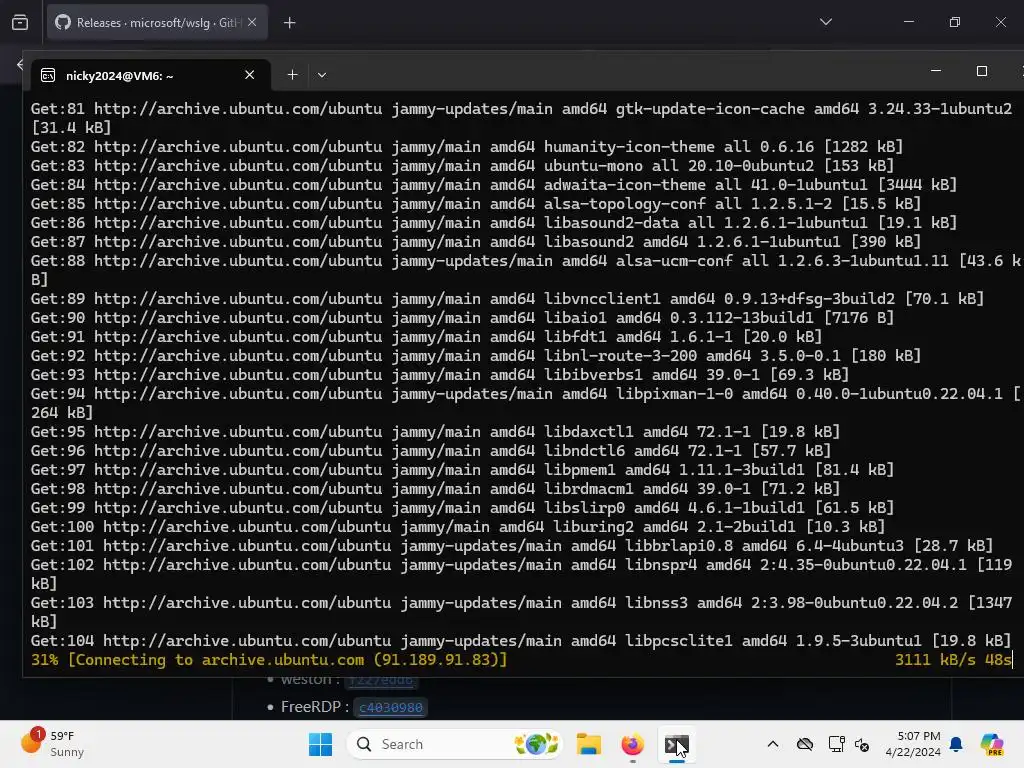Close the Releases microsoft/wslg browser tab
The image size is (1024, 768).
(x=252, y=22)
